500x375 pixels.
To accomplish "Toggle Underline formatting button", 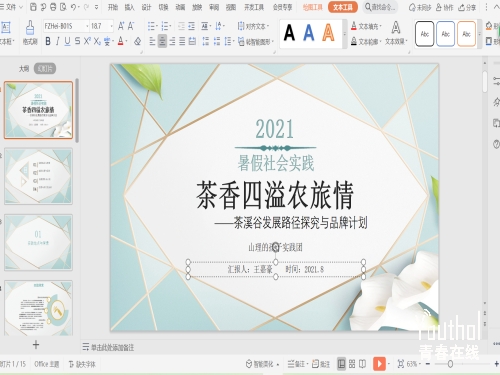I will [67, 41].
